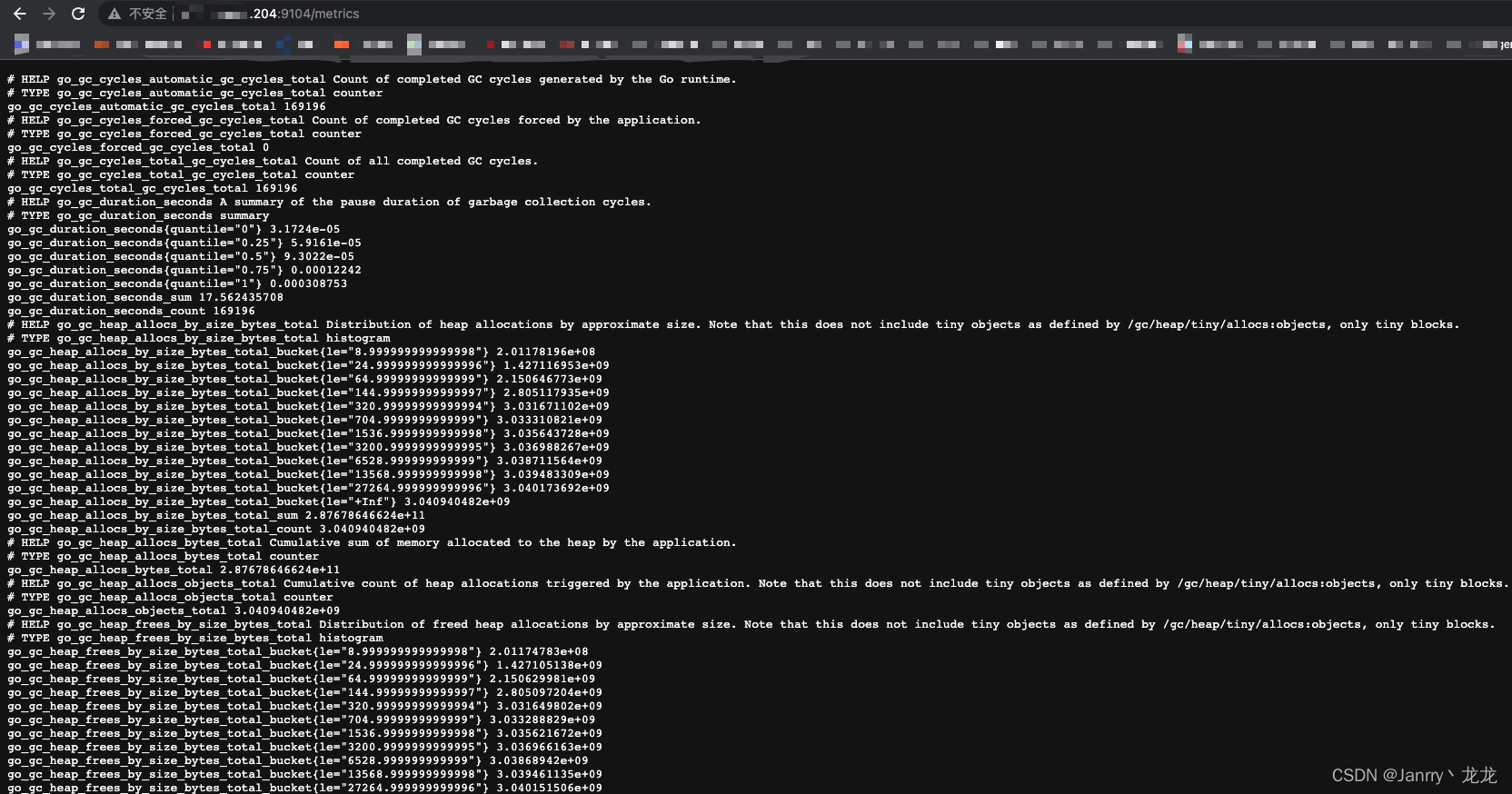
Task: Select the frees bucket le="3200.9999999999995" line
Action: 305,748
